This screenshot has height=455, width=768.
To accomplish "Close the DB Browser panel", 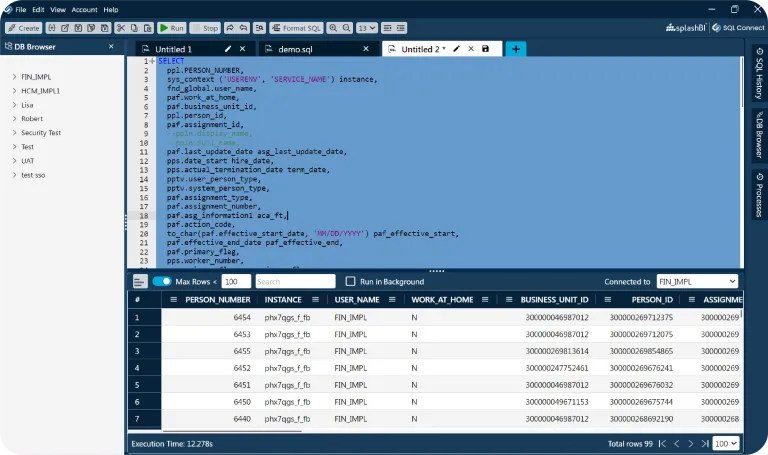I will [x=111, y=46].
